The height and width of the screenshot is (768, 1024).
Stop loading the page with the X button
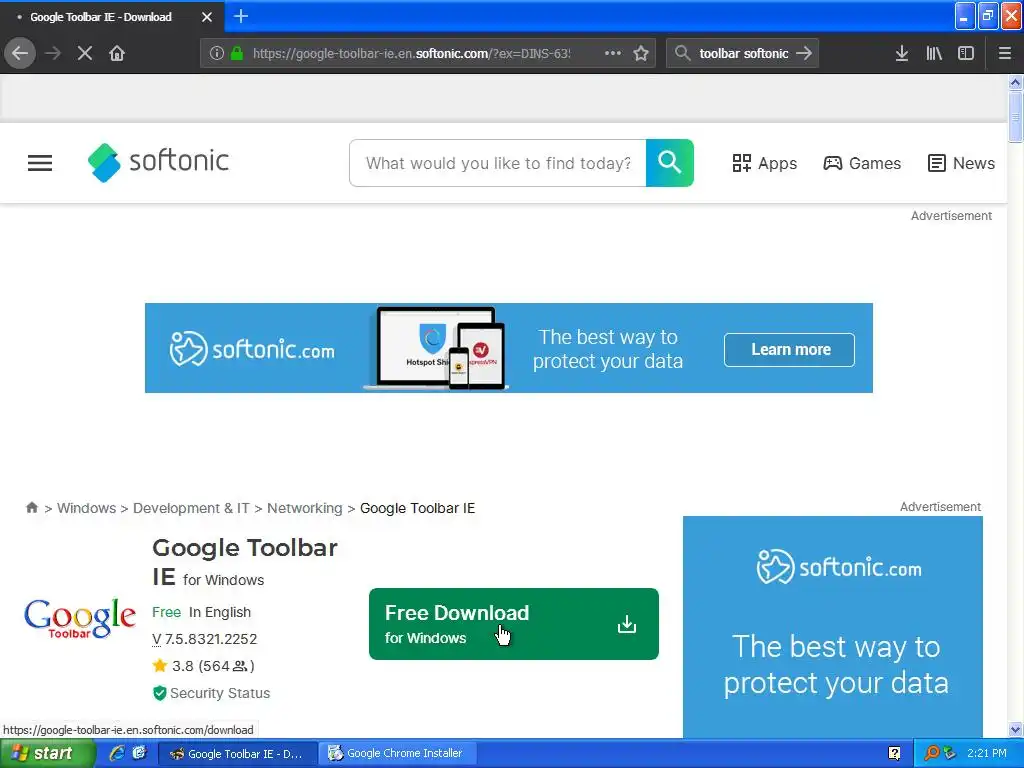[85, 54]
